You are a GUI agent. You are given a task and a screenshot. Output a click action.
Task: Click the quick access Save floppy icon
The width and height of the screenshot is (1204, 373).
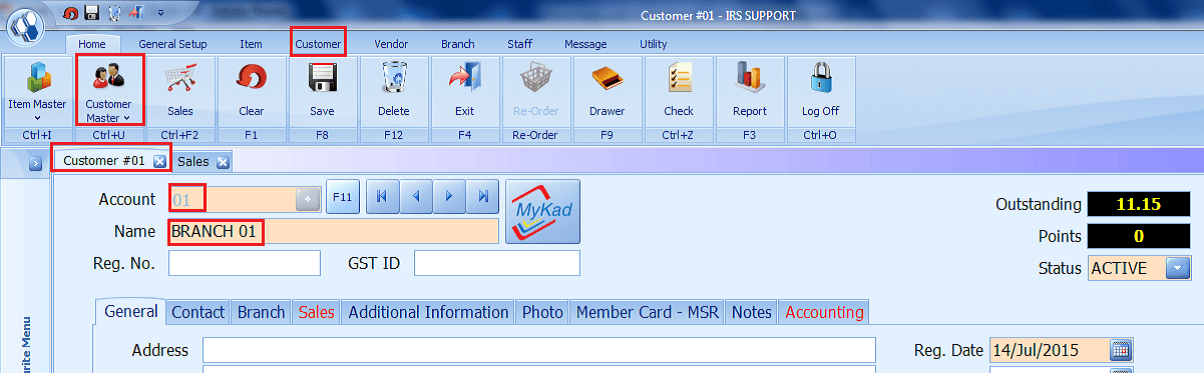pyautogui.click(x=92, y=14)
